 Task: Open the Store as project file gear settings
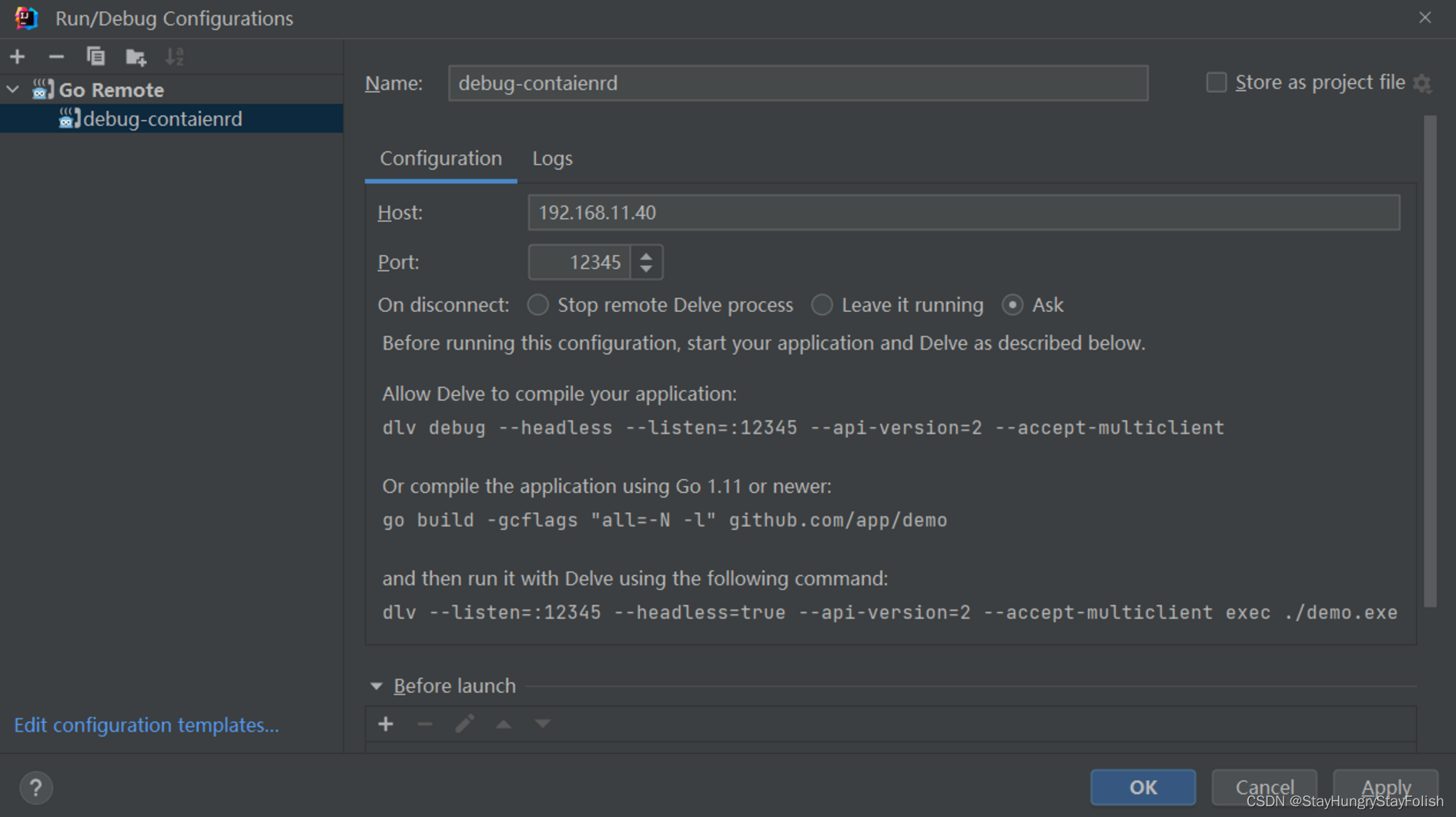pos(1423,83)
